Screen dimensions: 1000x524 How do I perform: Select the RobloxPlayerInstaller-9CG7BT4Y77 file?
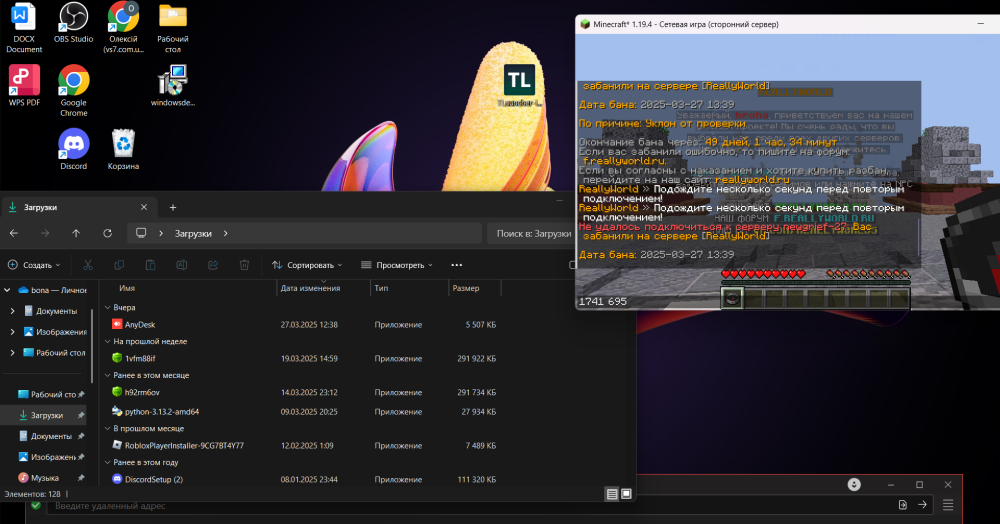pos(301,446)
